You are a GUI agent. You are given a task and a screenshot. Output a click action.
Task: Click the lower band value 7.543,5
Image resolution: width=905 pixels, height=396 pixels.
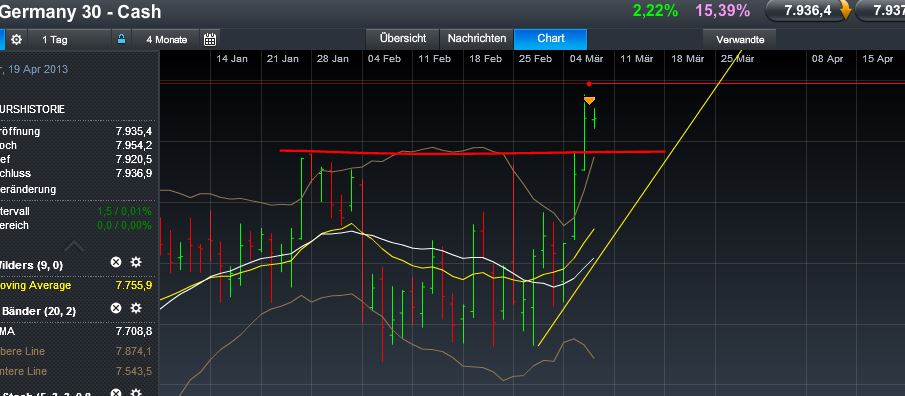[x=134, y=371]
